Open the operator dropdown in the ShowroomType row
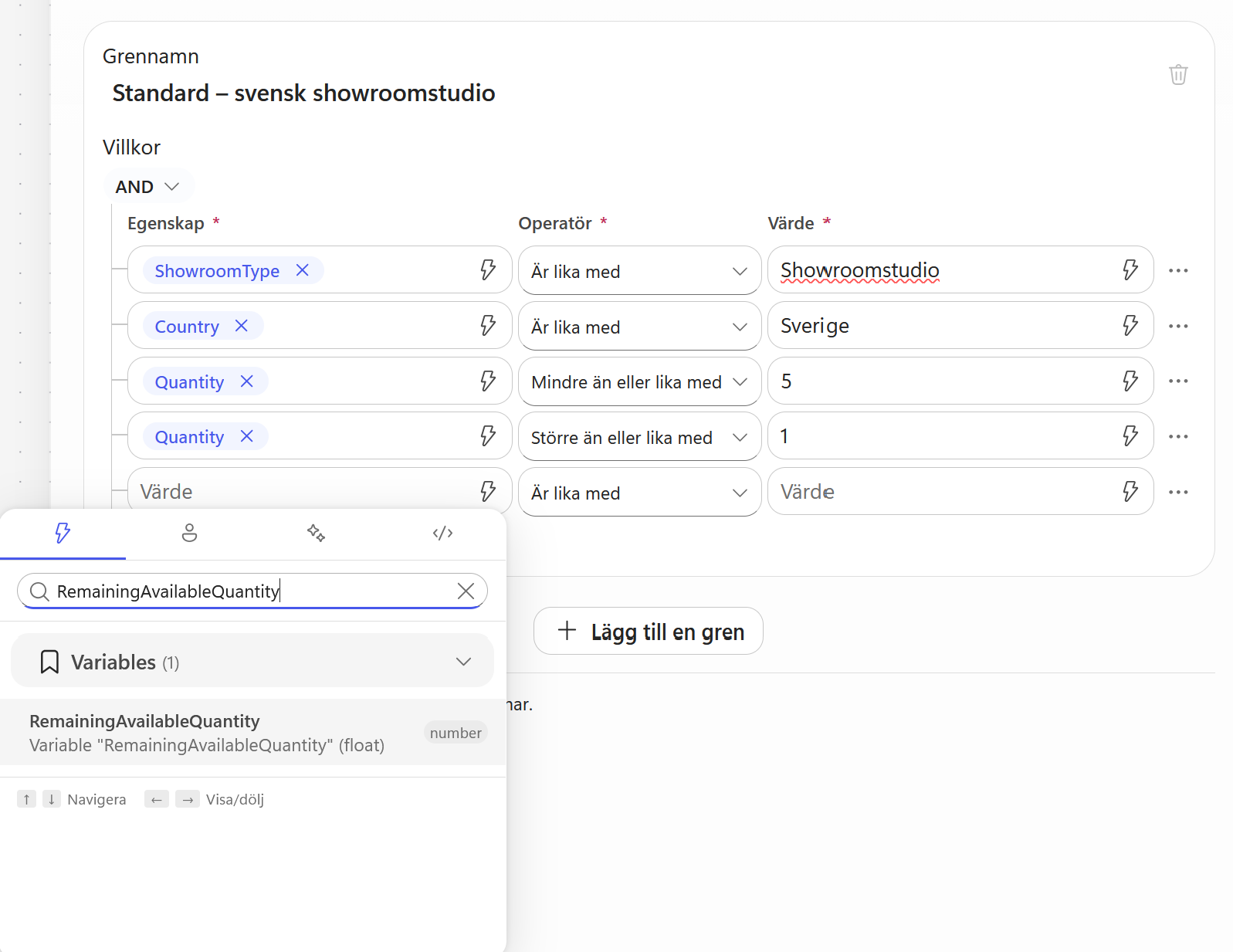The image size is (1233, 952). click(x=640, y=271)
